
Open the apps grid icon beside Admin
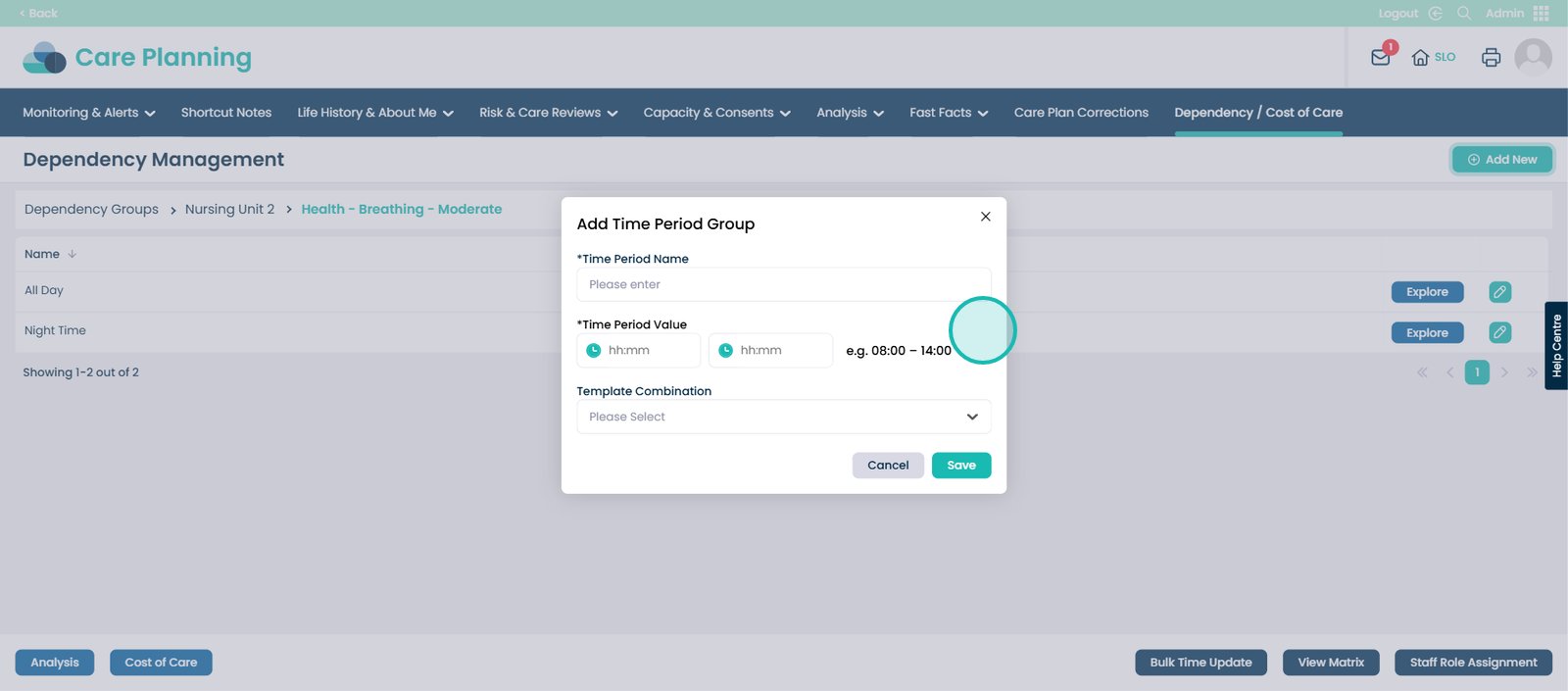click(1542, 14)
